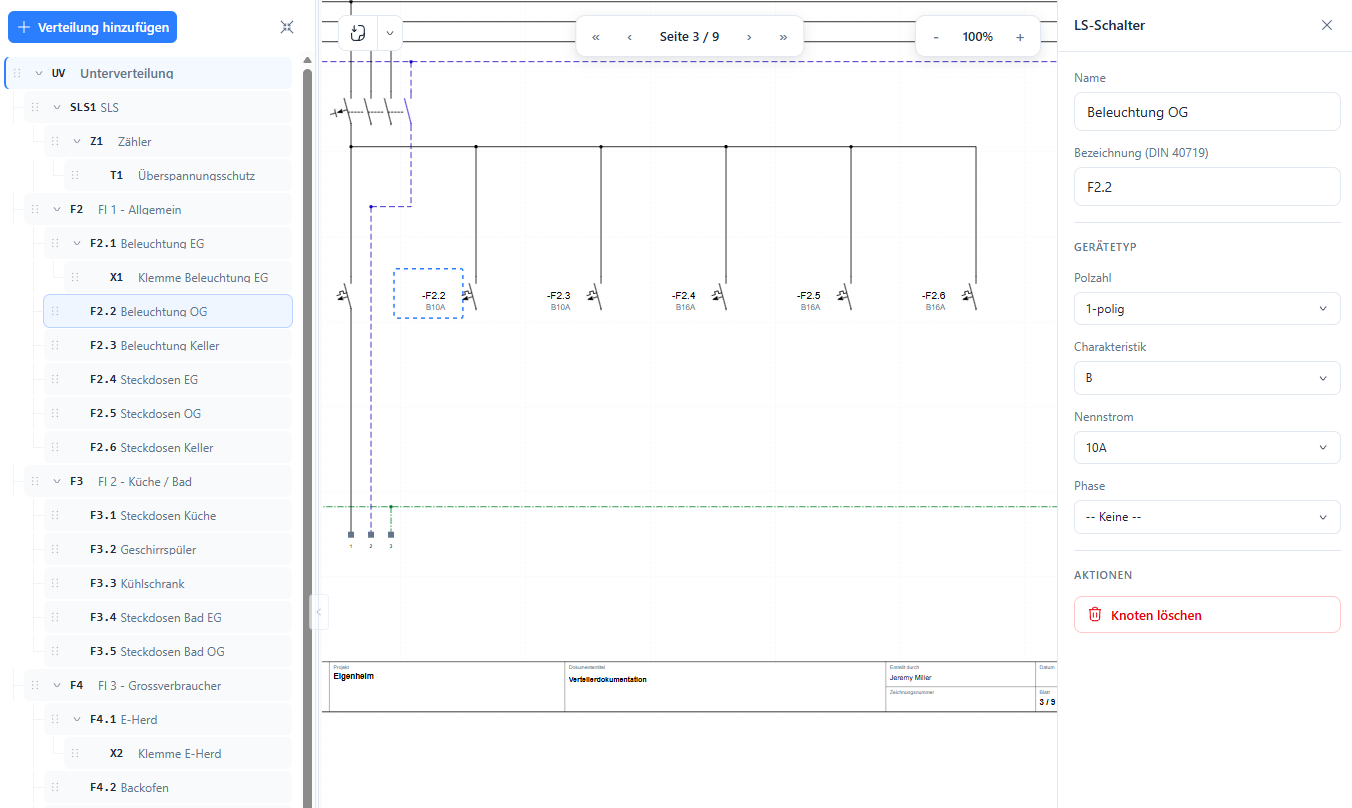The width and height of the screenshot is (1352, 808).
Task: Collapse the sidebar tree via the crossed arrows icon
Action: click(x=287, y=27)
